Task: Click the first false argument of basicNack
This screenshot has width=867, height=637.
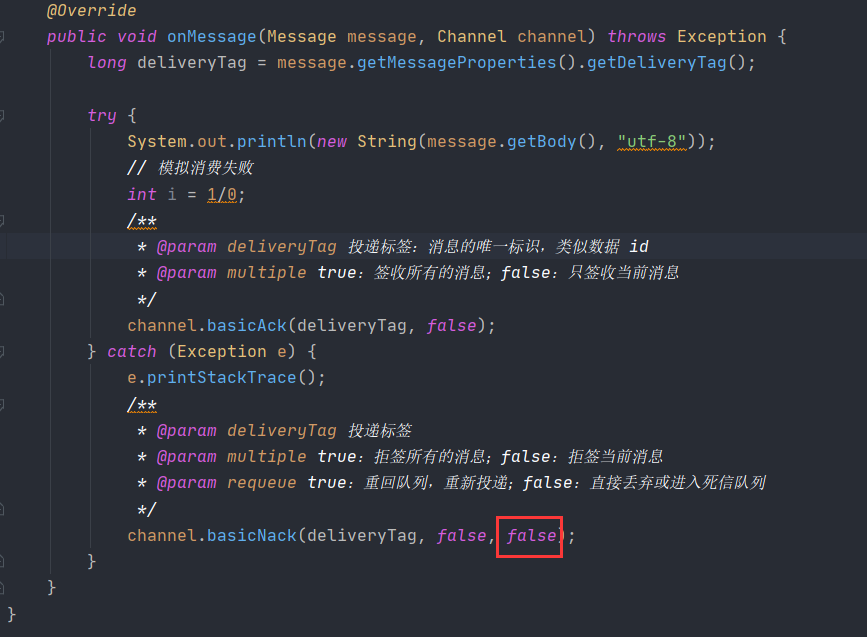Action: pos(462,535)
